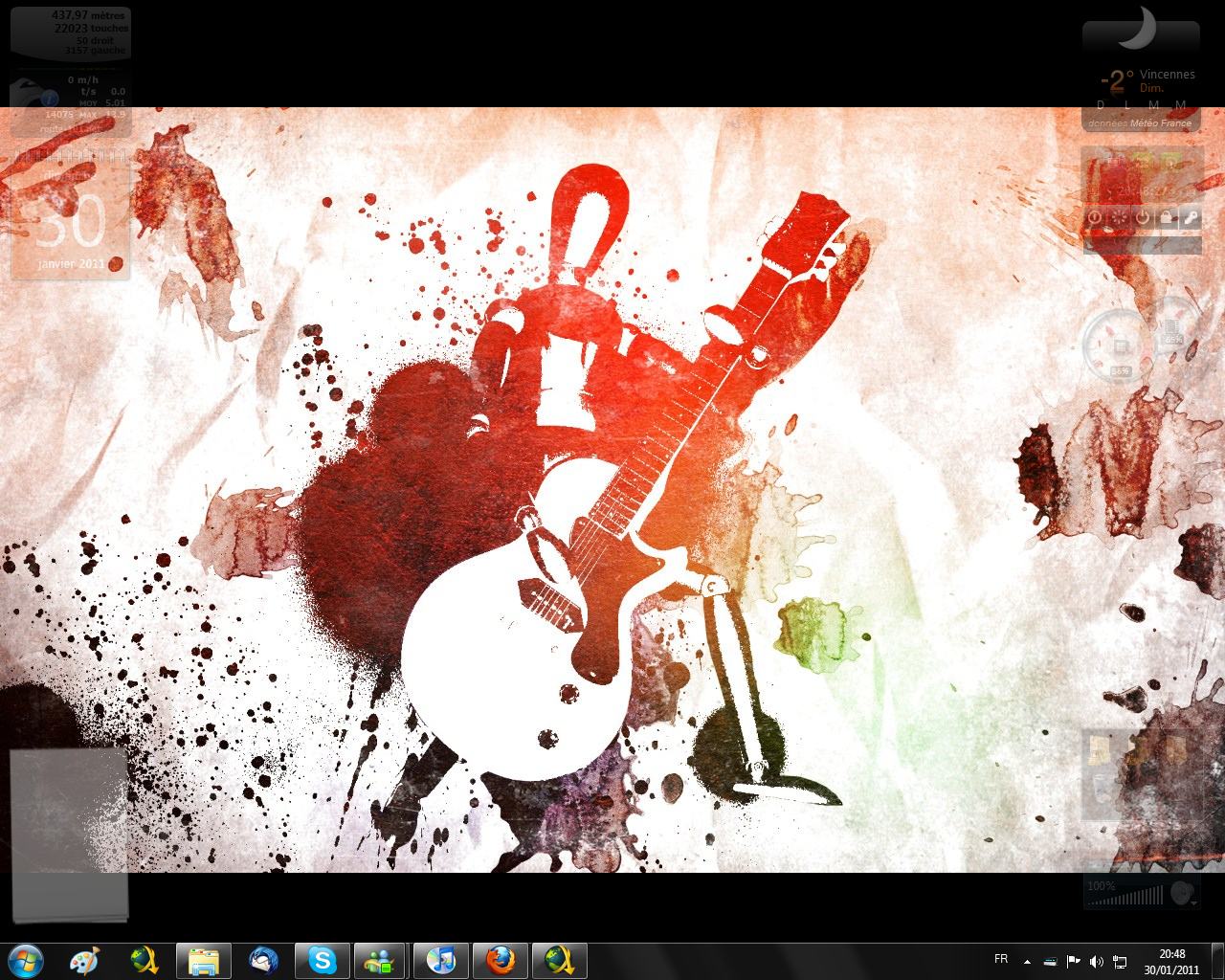Click taskbar clock showing 20:48
Screen dimensions: 1225x980
[x=1171, y=962]
